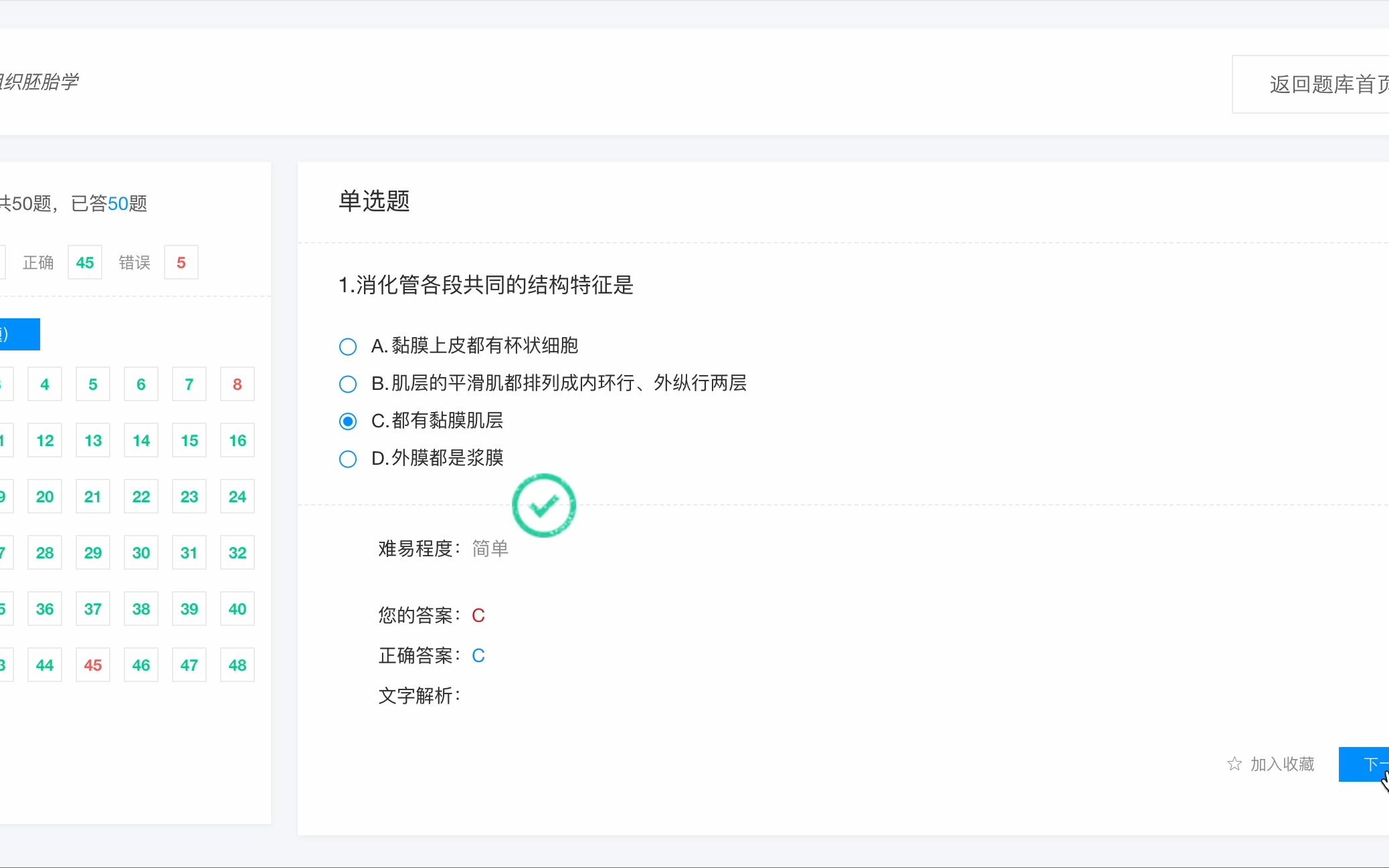This screenshot has width=1389, height=868.
Task: Jump to question 40
Action: [x=238, y=609]
